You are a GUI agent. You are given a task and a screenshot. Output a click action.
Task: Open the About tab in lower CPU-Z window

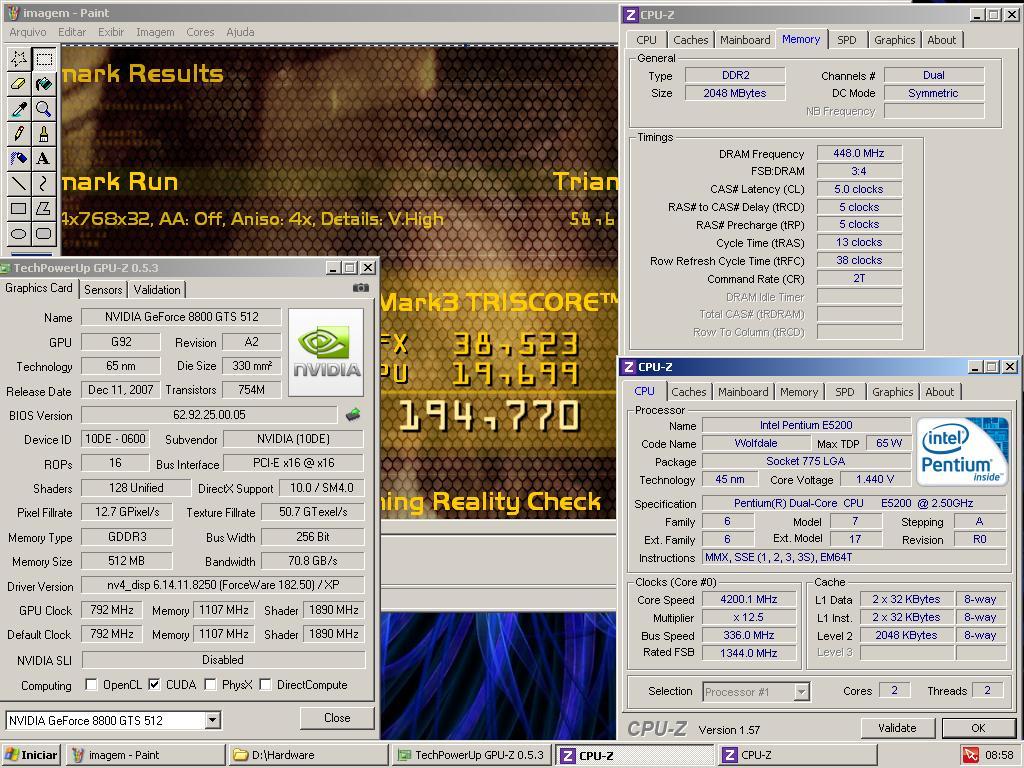(939, 392)
